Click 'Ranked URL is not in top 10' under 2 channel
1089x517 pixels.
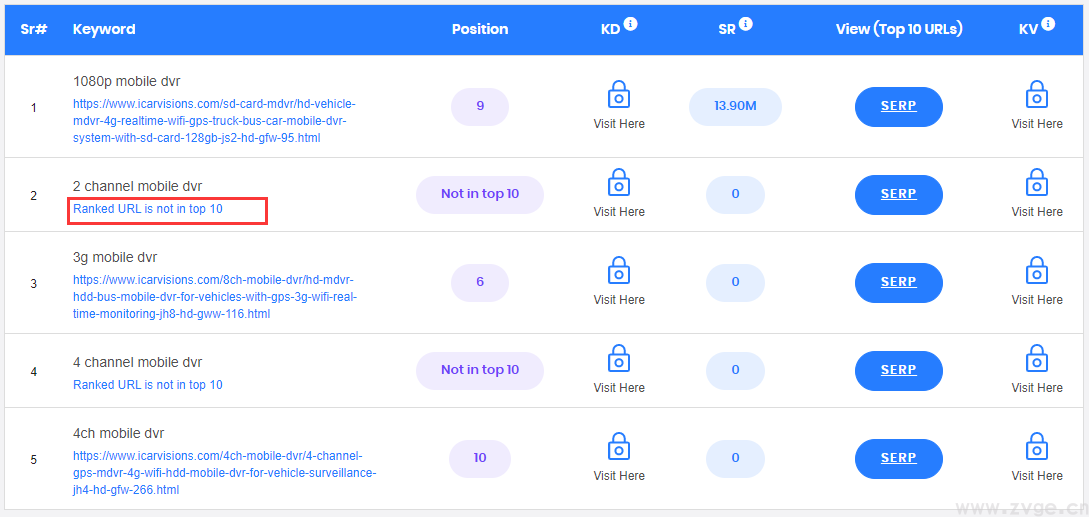[148, 209]
